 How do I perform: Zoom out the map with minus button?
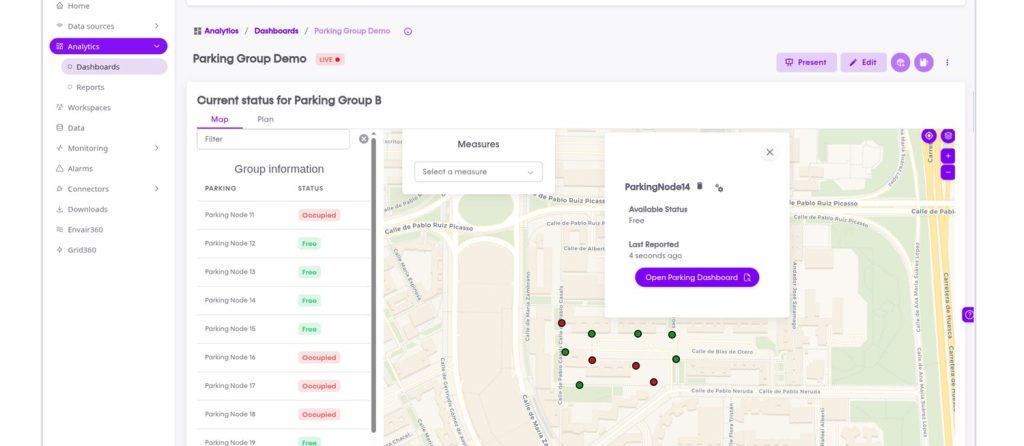coord(948,172)
